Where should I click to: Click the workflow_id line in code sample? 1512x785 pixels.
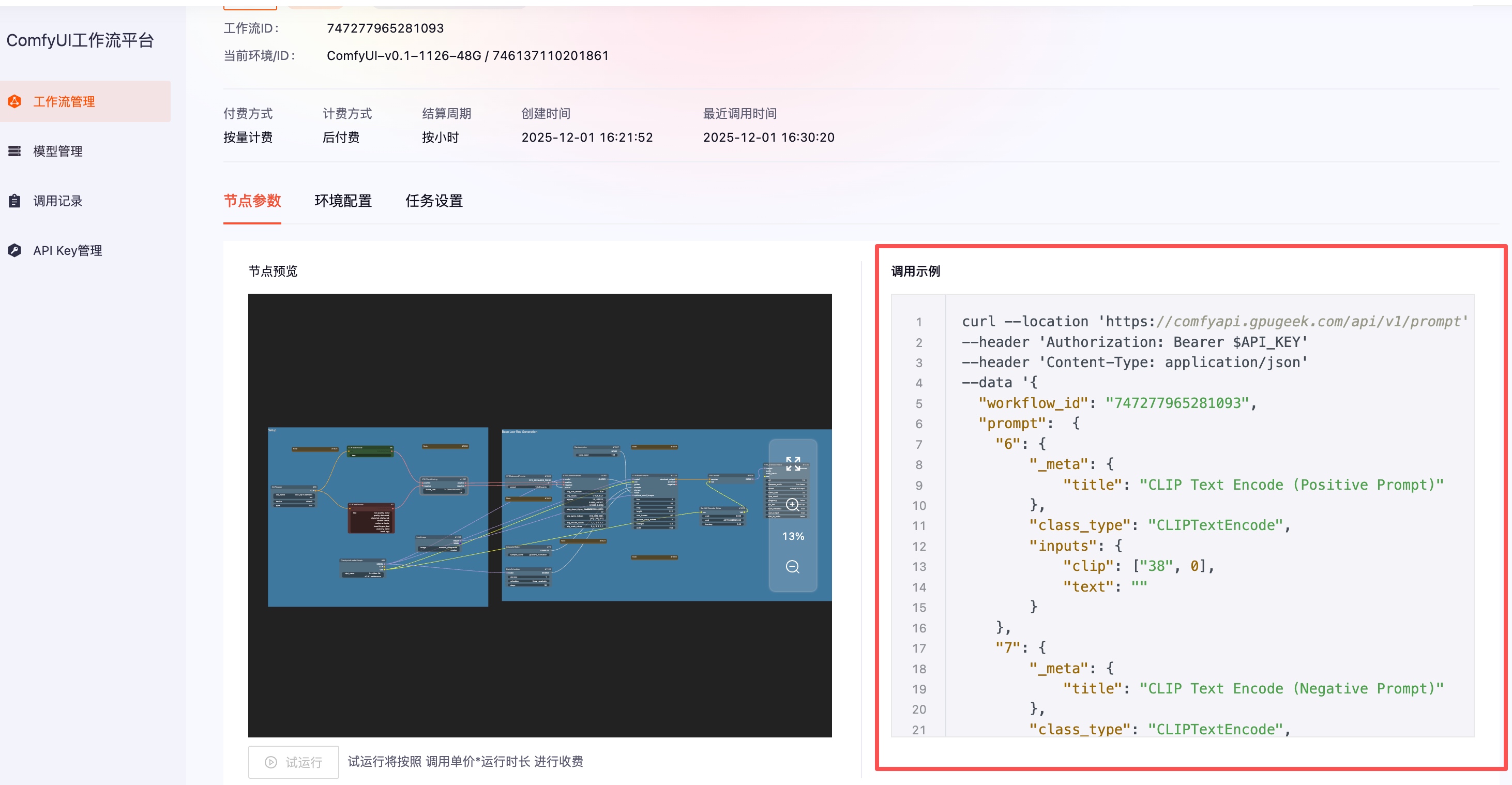tap(1115, 403)
